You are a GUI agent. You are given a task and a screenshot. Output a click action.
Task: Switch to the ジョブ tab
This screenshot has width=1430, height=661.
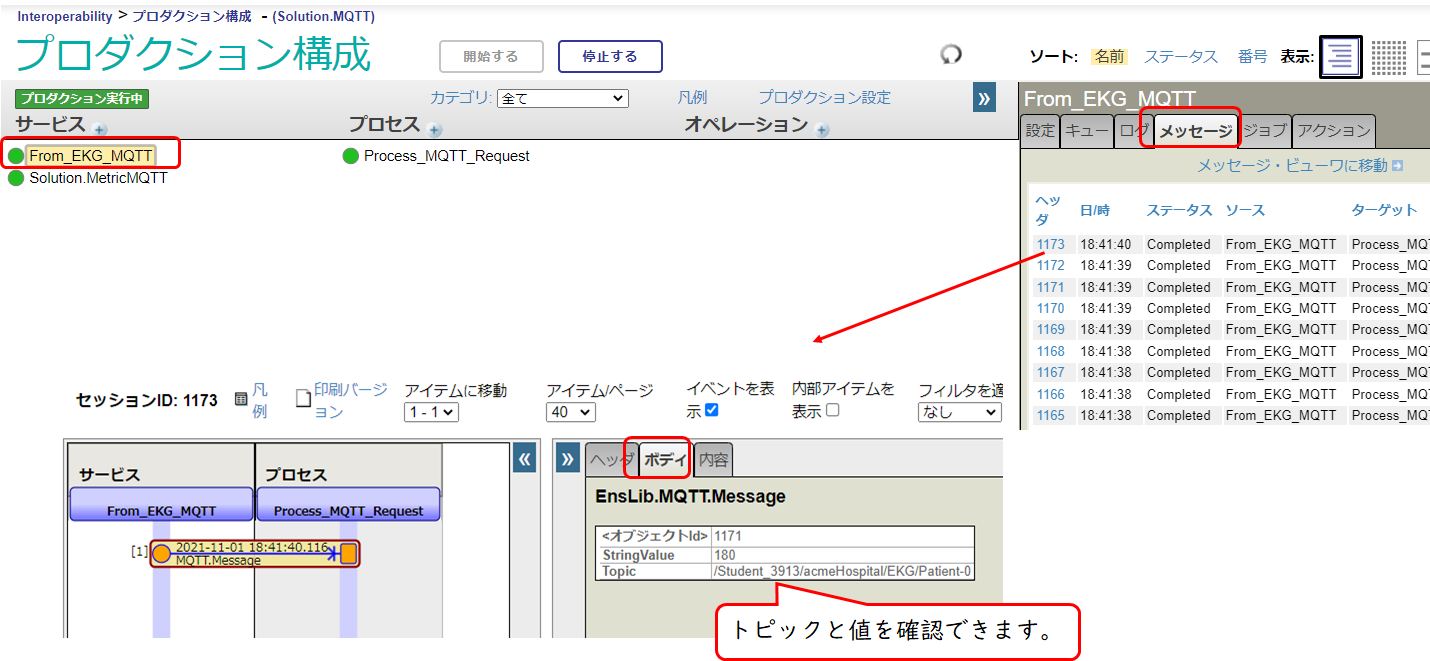click(x=1264, y=130)
